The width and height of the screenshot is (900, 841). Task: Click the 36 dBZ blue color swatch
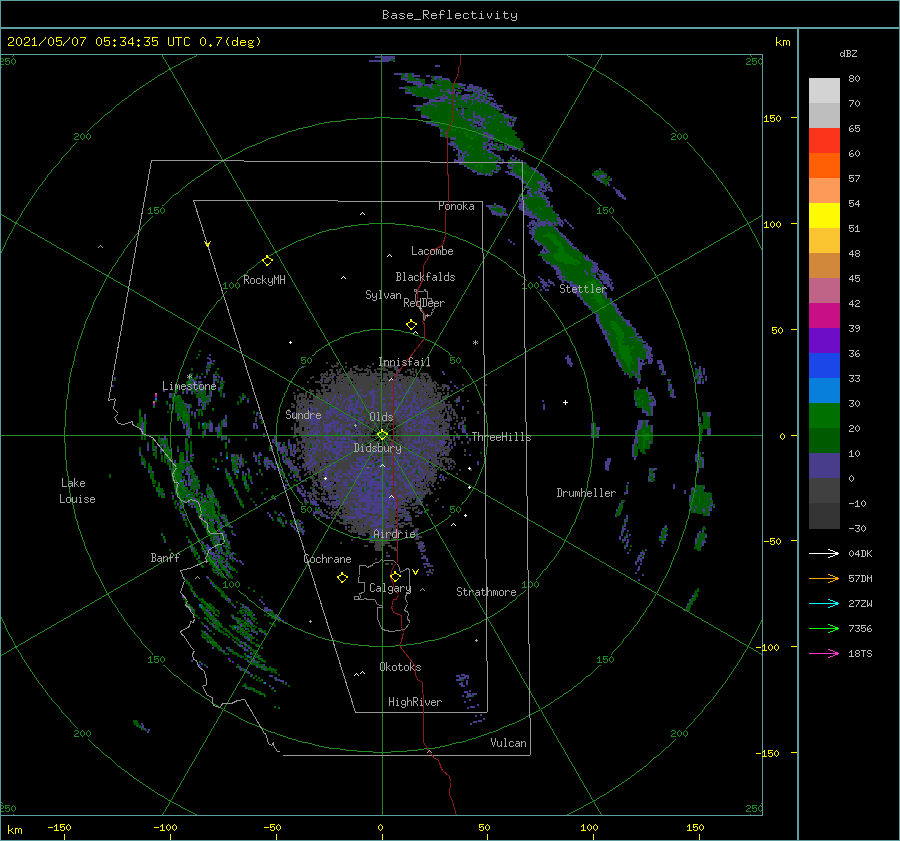[824, 365]
